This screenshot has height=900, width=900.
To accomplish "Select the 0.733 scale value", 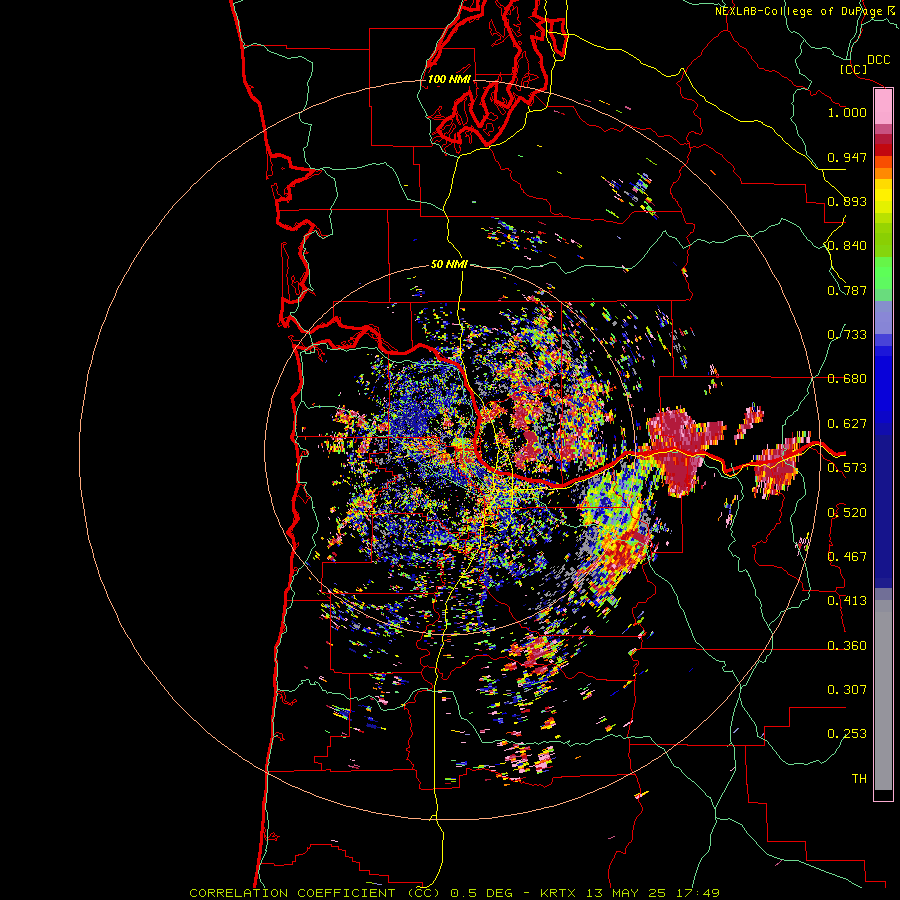I will pyautogui.click(x=847, y=335).
